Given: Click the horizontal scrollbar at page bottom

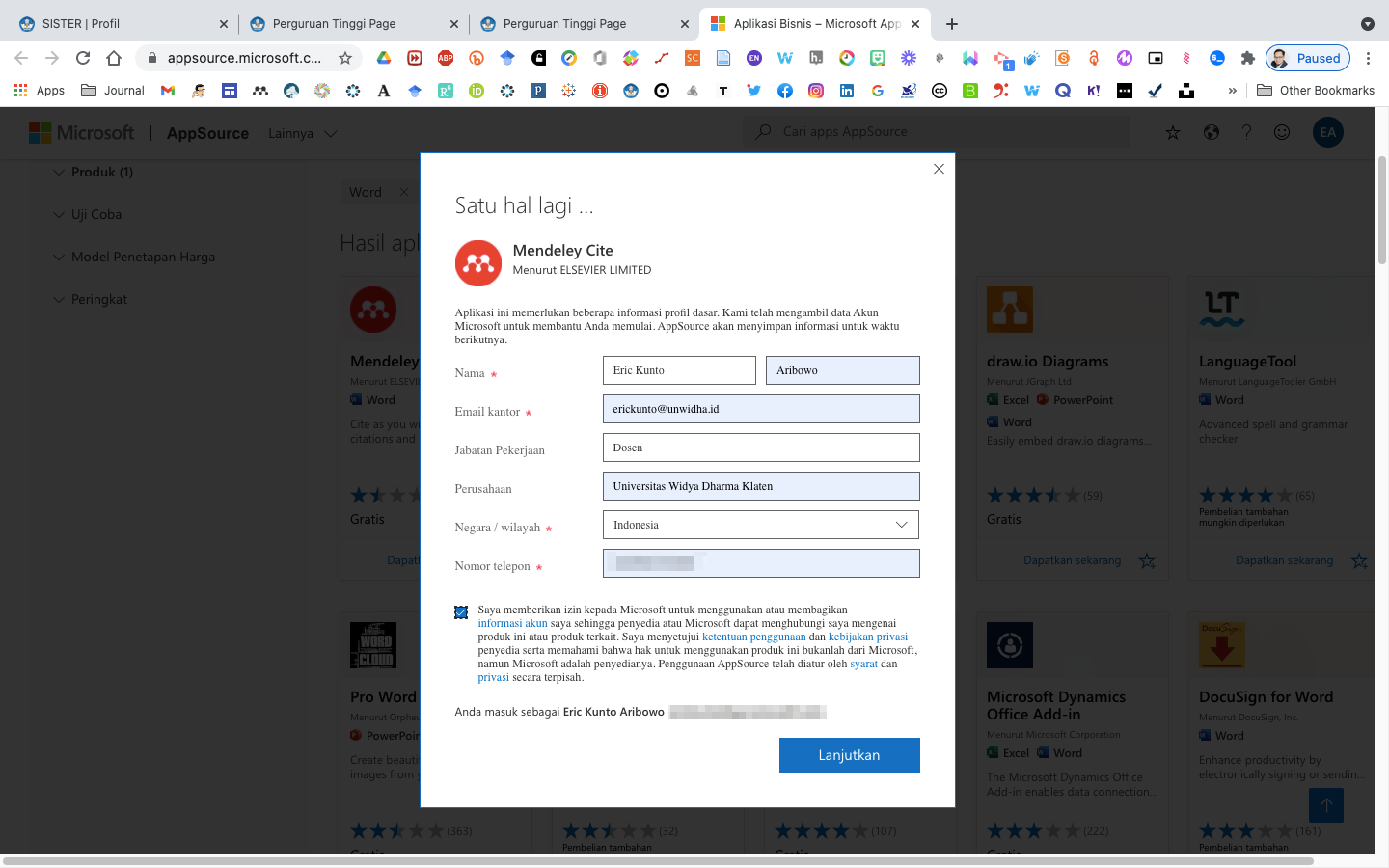Looking at the screenshot, I should coord(658,860).
